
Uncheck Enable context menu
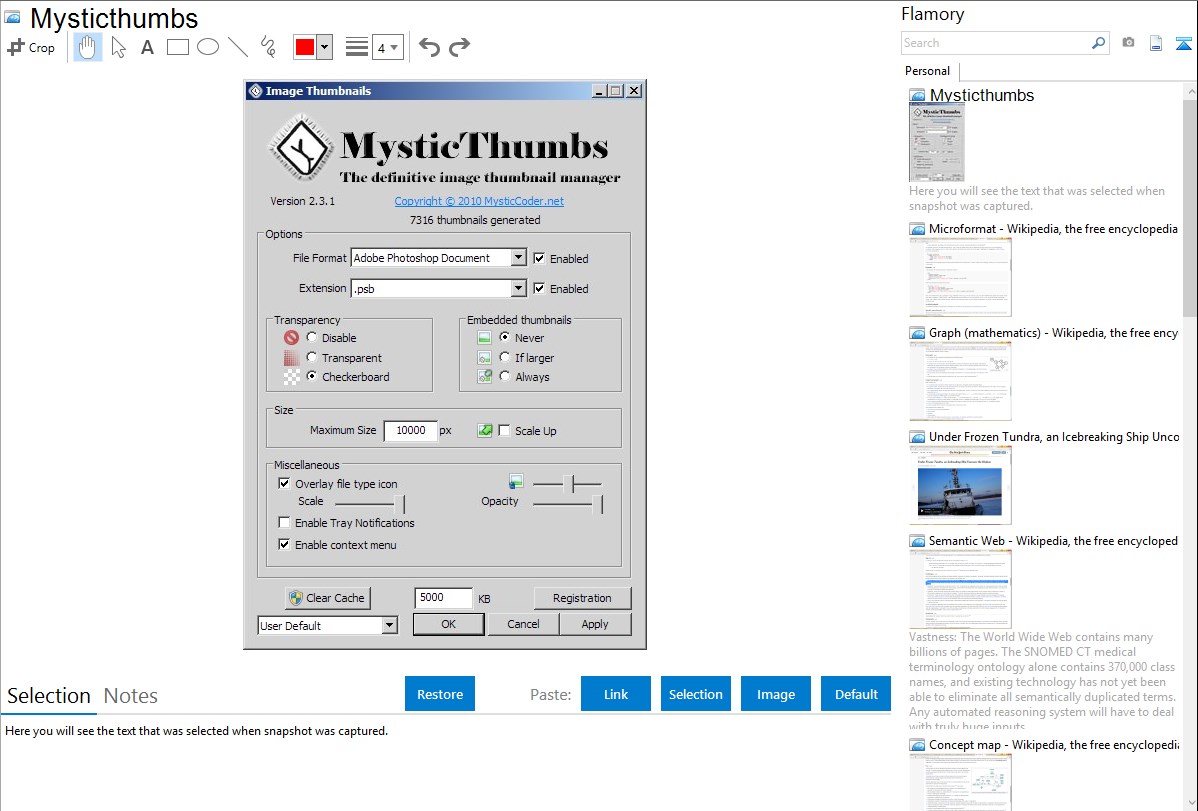tap(284, 544)
